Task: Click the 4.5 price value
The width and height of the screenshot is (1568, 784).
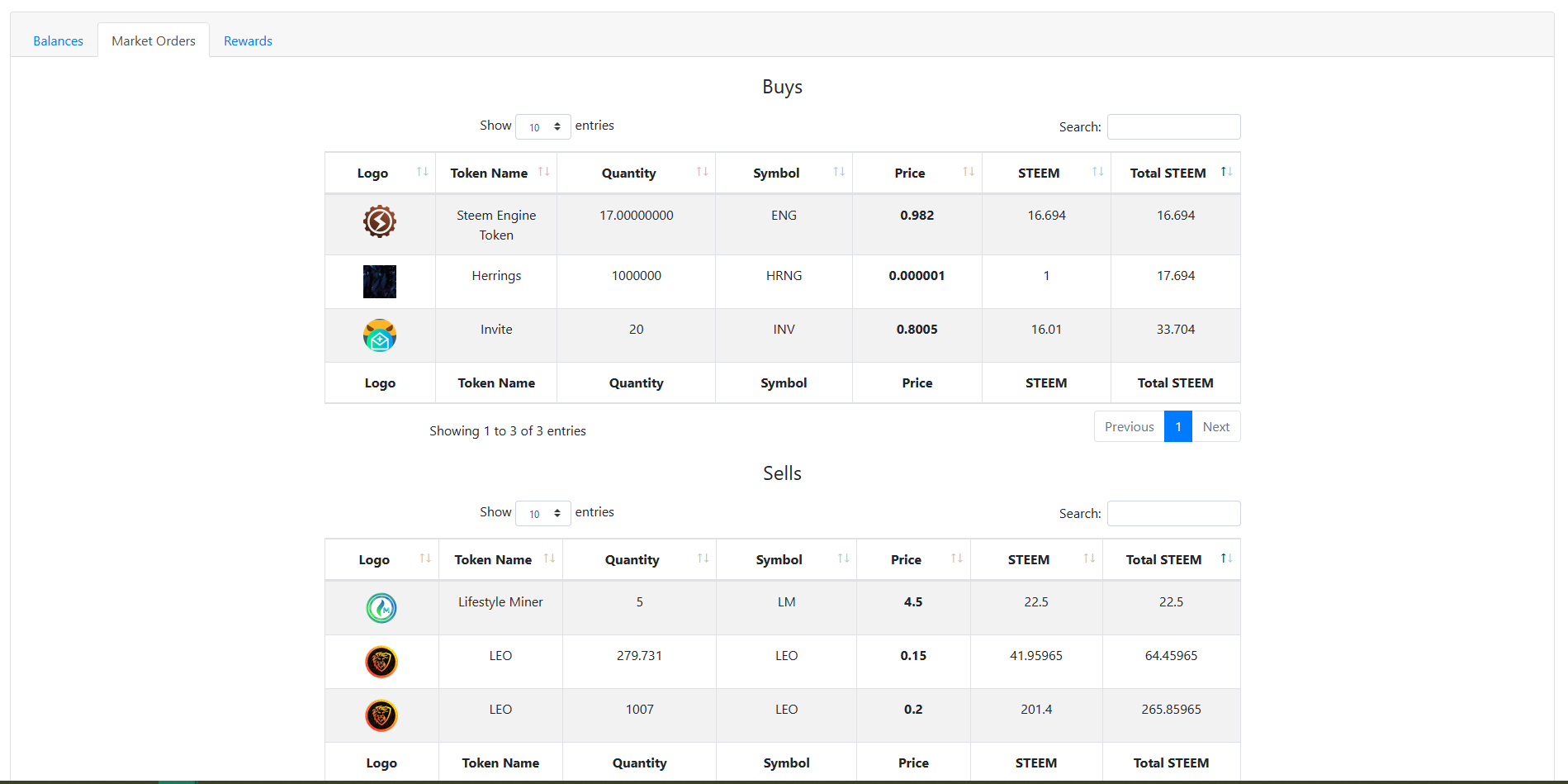Action: click(x=913, y=601)
